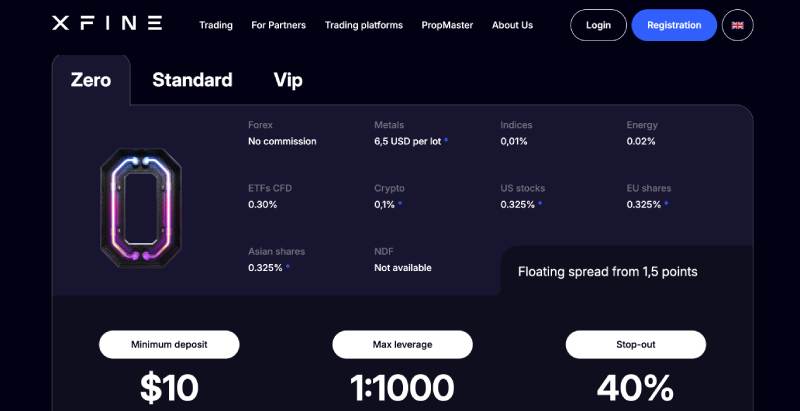The height and width of the screenshot is (411, 800).
Task: Open the PropMaster menu item
Action: pos(447,25)
